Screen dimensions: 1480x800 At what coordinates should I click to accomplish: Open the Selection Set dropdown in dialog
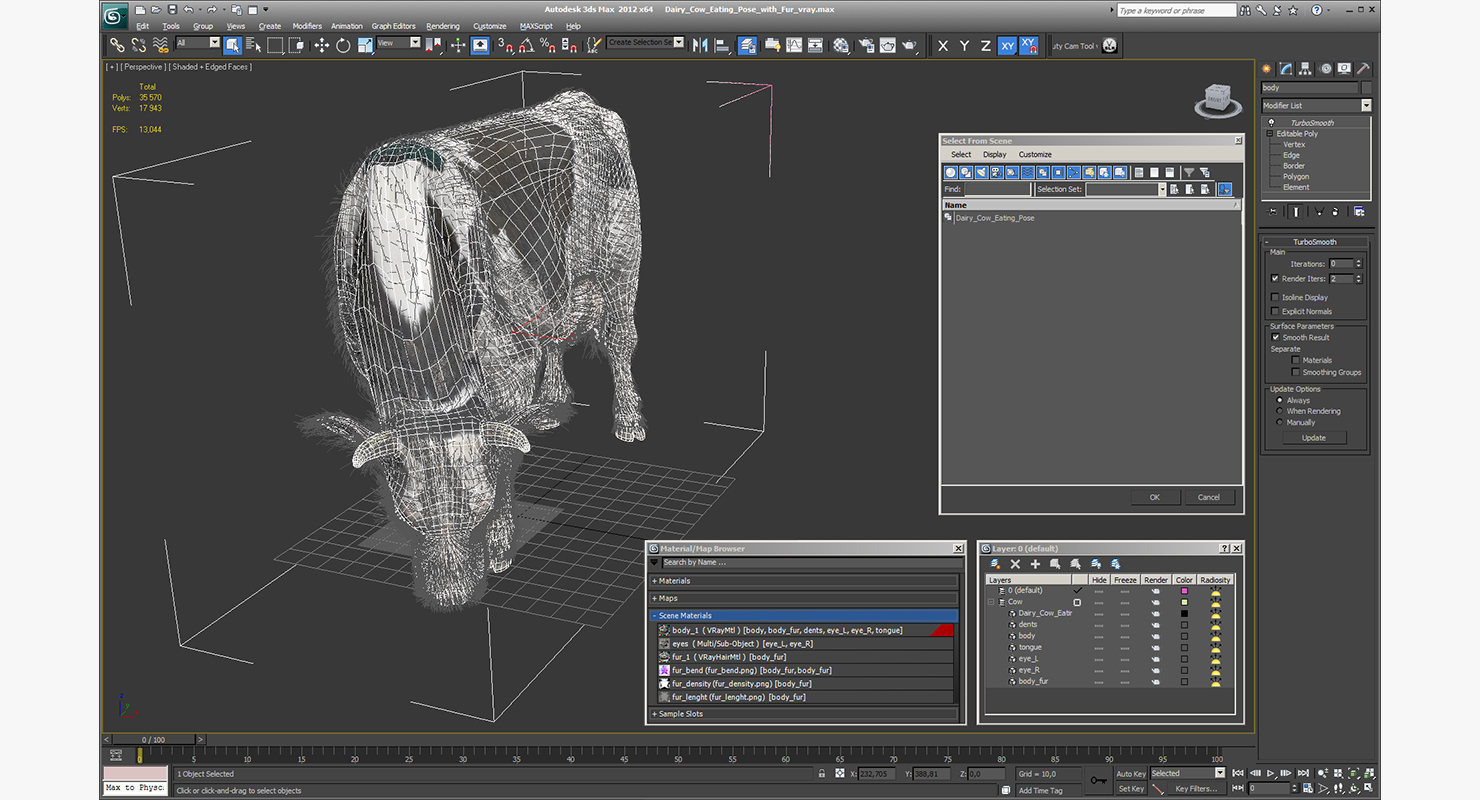click(x=1126, y=189)
